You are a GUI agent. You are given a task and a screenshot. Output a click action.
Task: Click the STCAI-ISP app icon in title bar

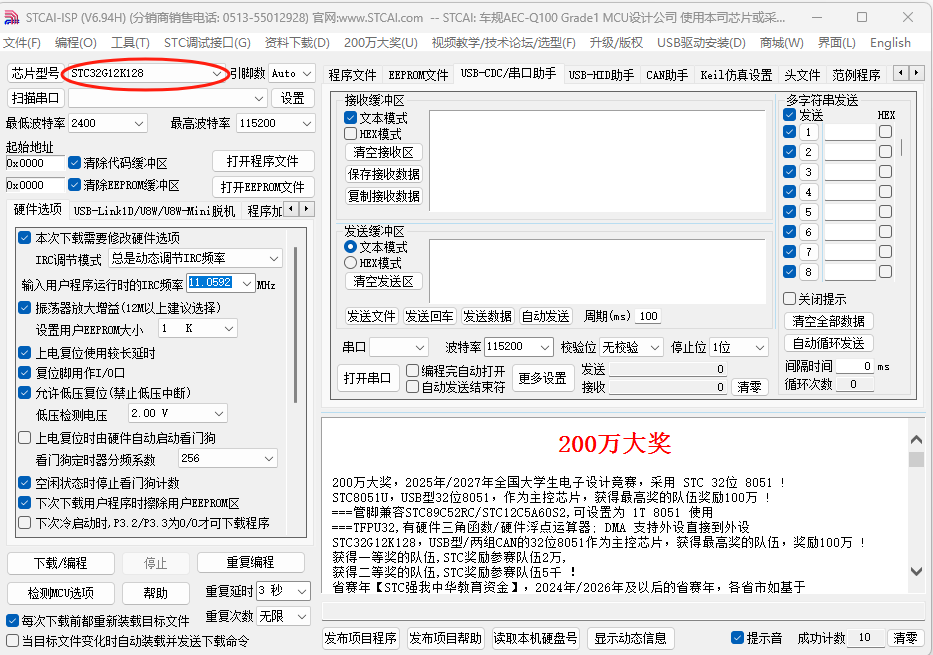point(12,17)
